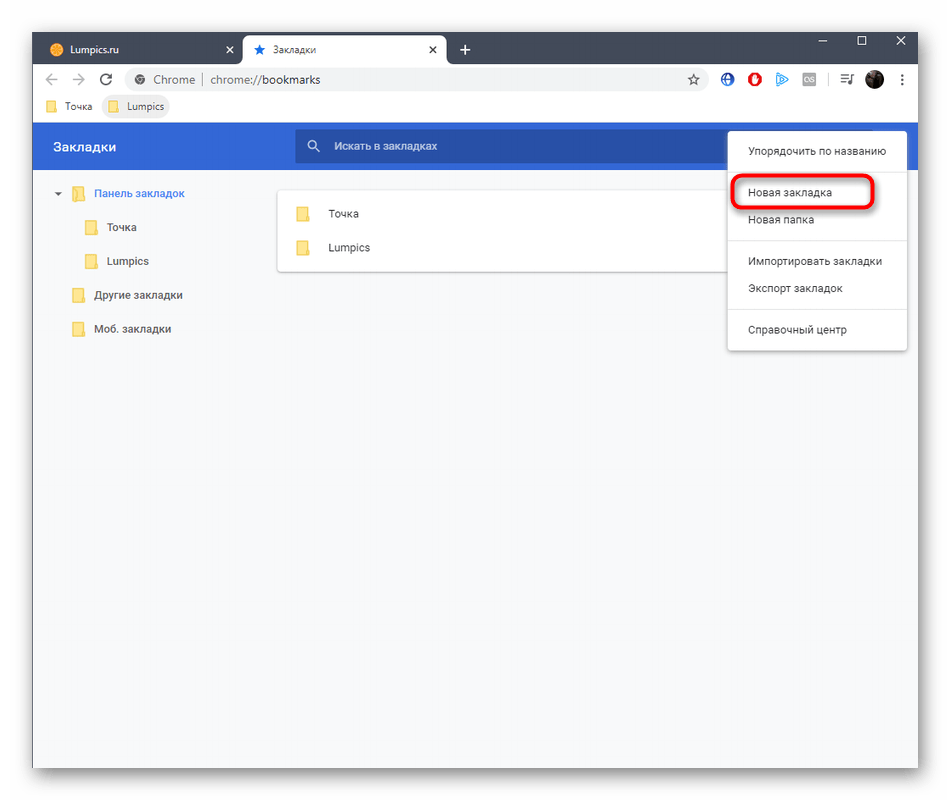Bookmark this page with the star icon
Viewport: 950px width, 800px height.
[x=694, y=79]
